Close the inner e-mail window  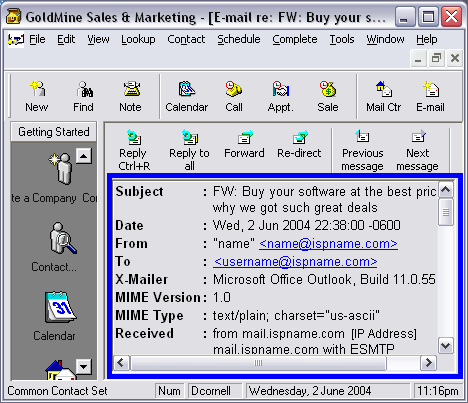455,59
